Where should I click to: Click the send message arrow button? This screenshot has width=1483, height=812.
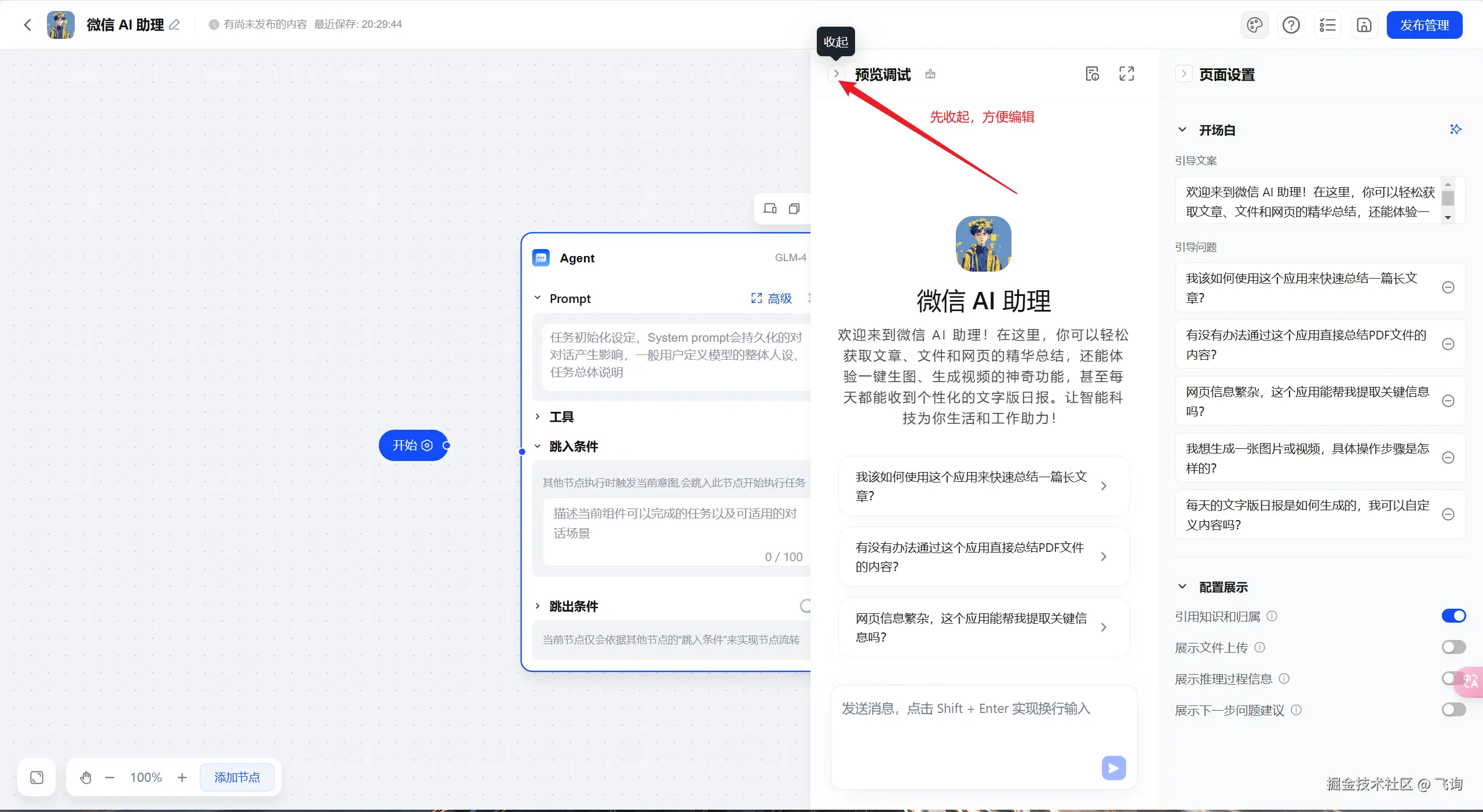click(x=1113, y=768)
